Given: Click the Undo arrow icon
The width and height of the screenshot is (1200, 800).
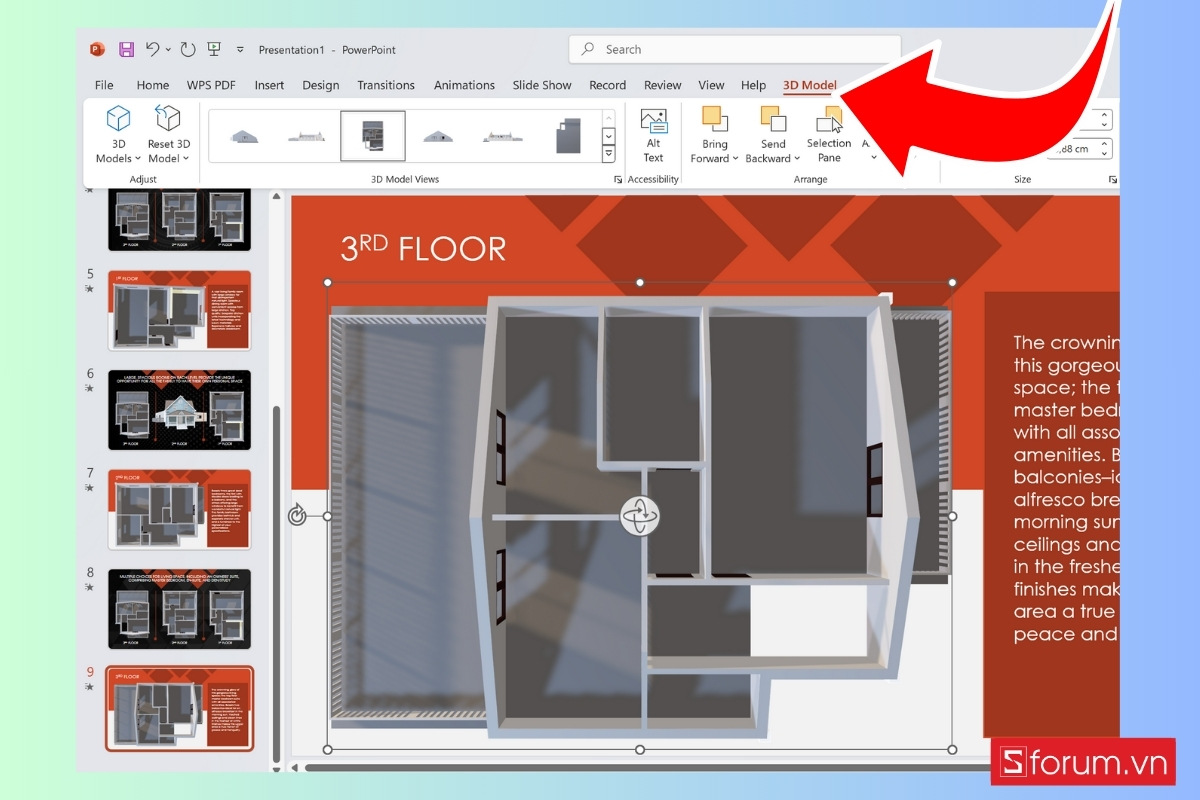Looking at the screenshot, I should (153, 49).
